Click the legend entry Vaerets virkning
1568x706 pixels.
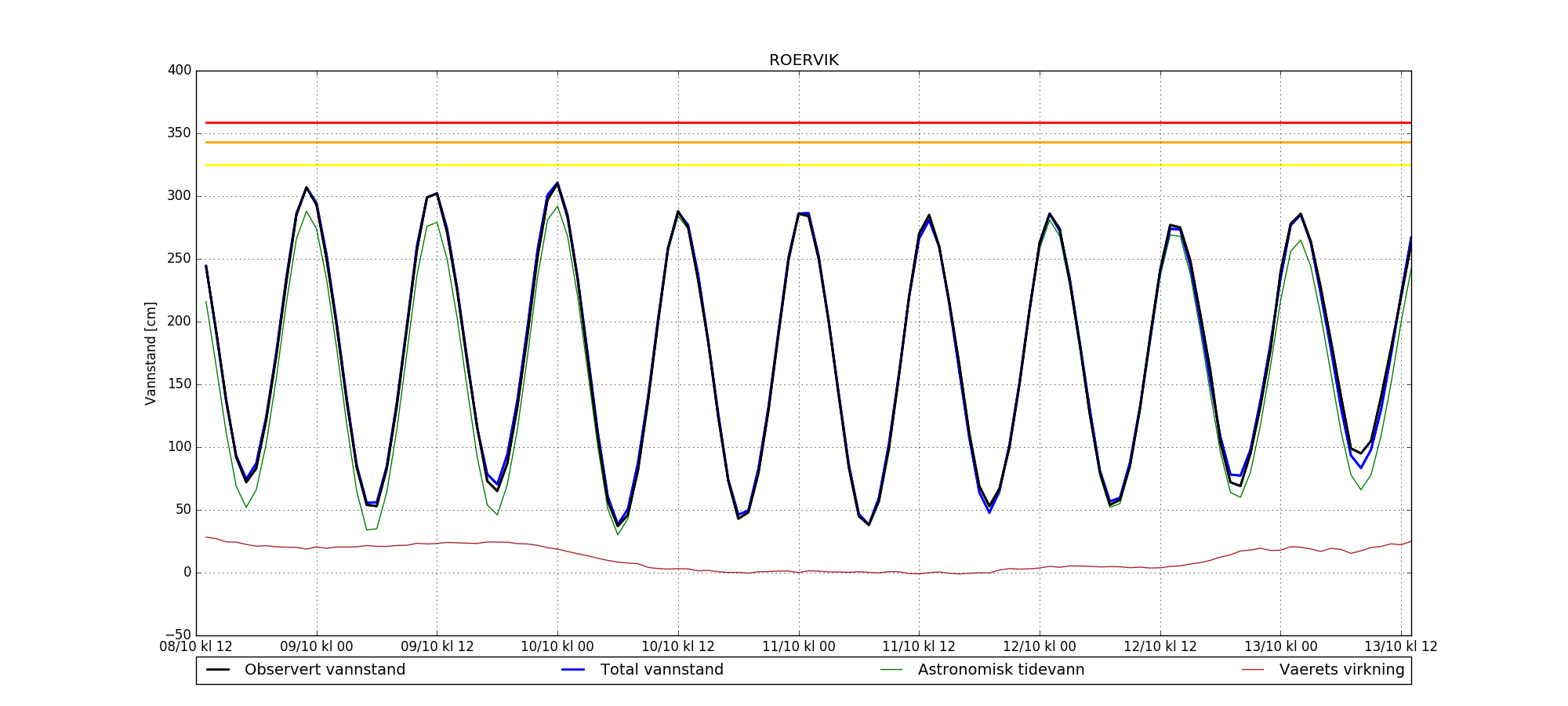click(1341, 670)
